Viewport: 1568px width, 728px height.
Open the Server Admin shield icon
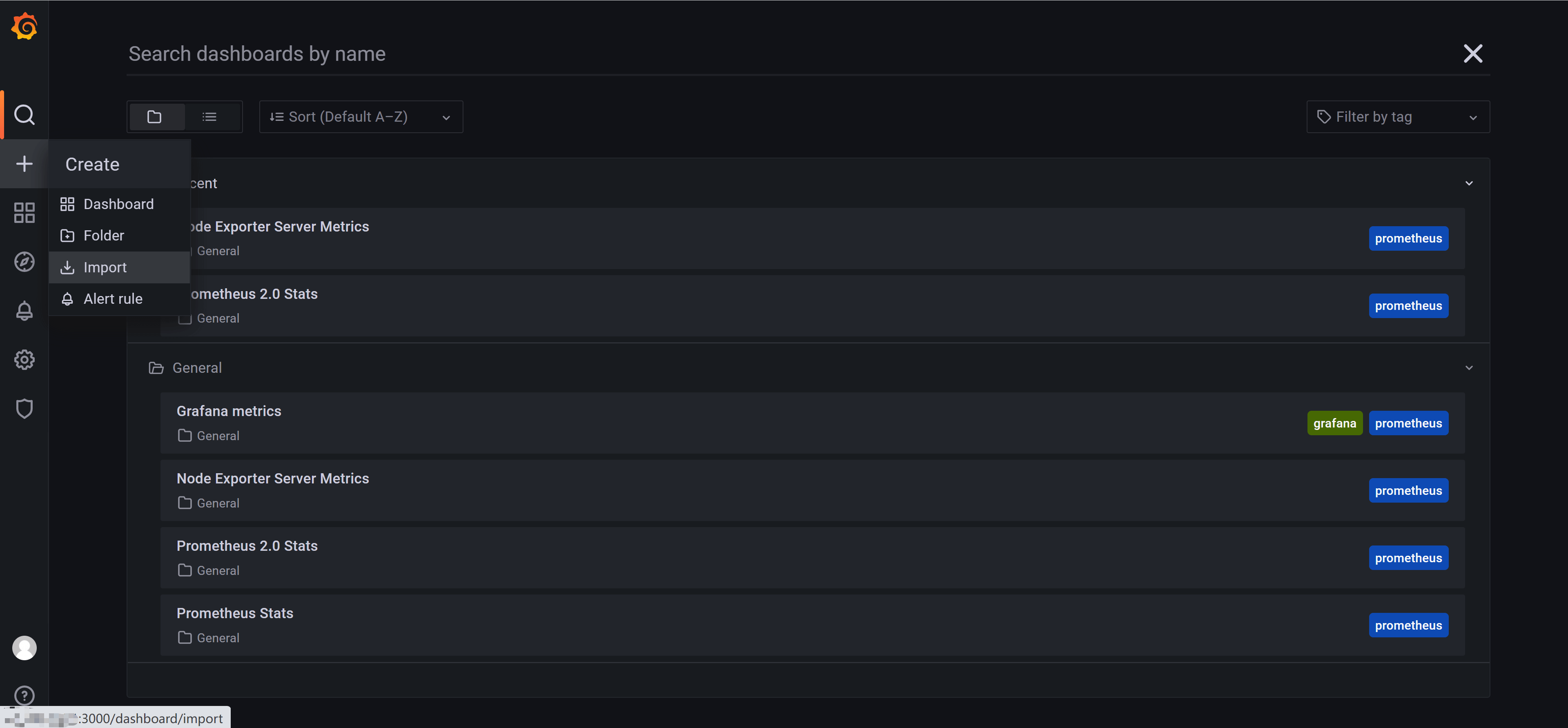[24, 408]
